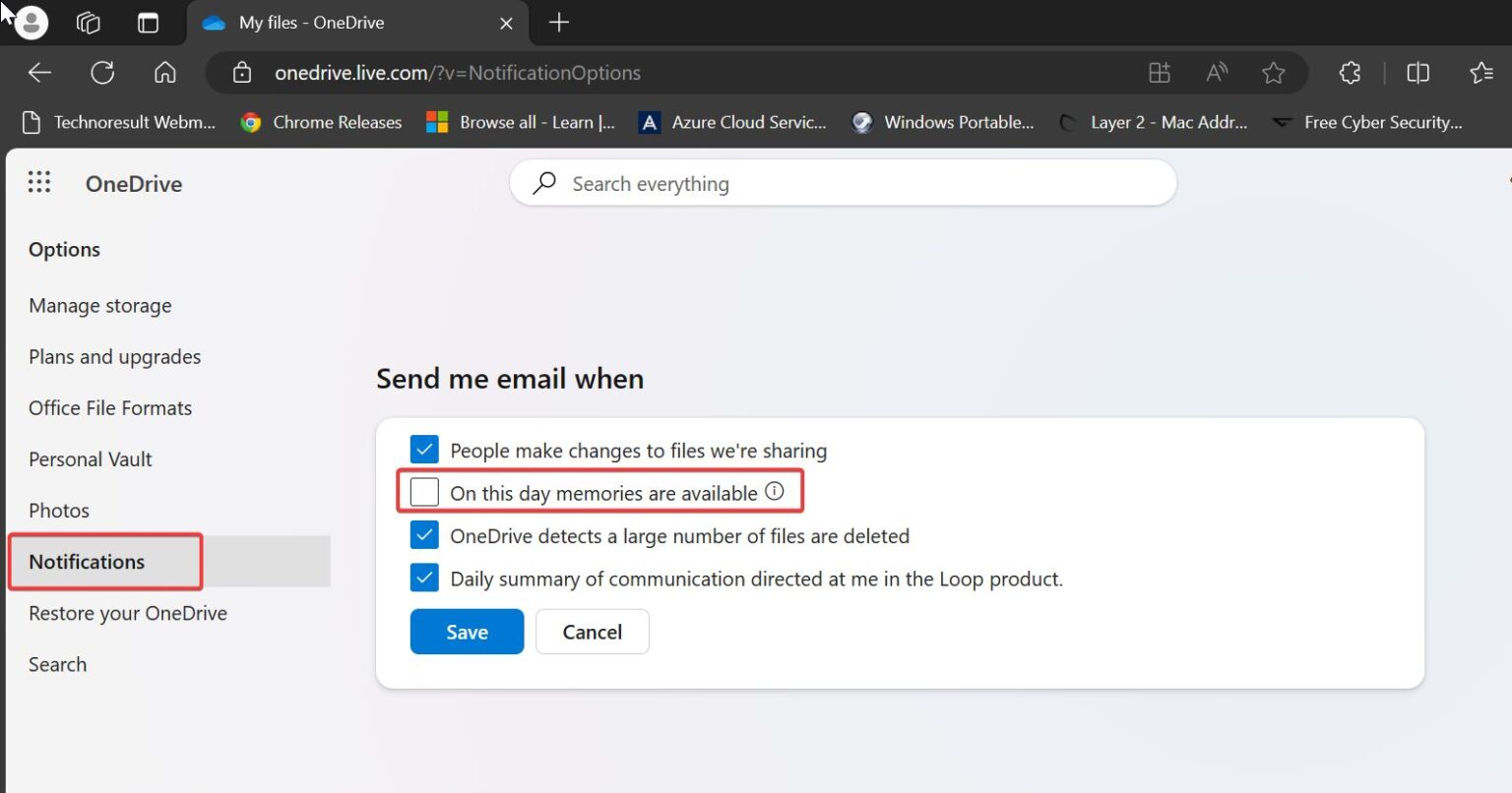
Task: Click the info icon beside On this day memories
Action: tap(774, 491)
